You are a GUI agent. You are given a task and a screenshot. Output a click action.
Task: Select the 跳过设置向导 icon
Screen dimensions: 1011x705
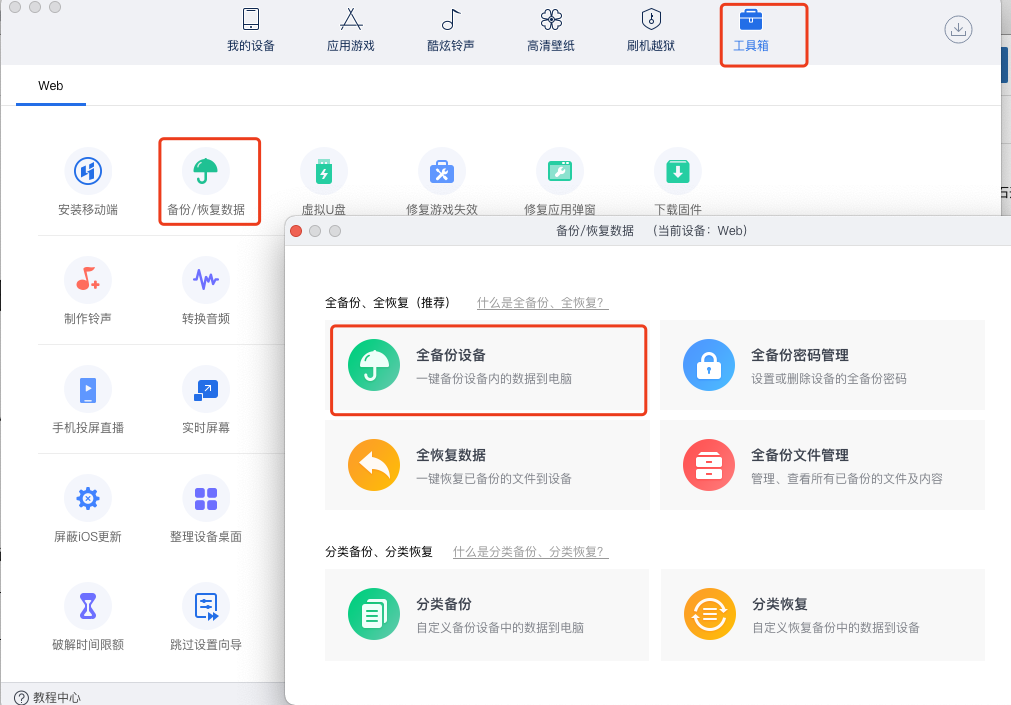pos(206,606)
